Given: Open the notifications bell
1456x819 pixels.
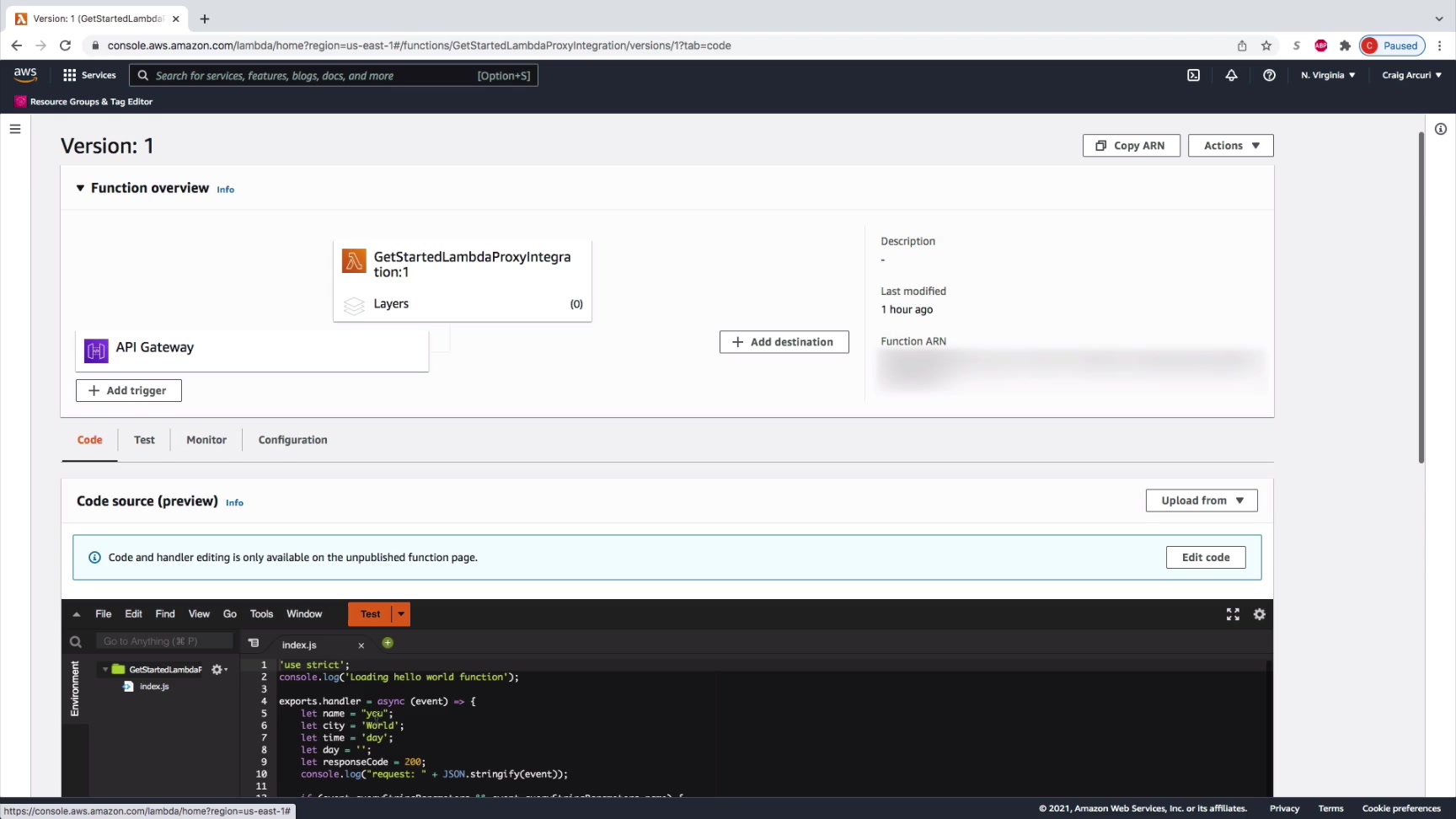Looking at the screenshot, I should pos(1231,75).
